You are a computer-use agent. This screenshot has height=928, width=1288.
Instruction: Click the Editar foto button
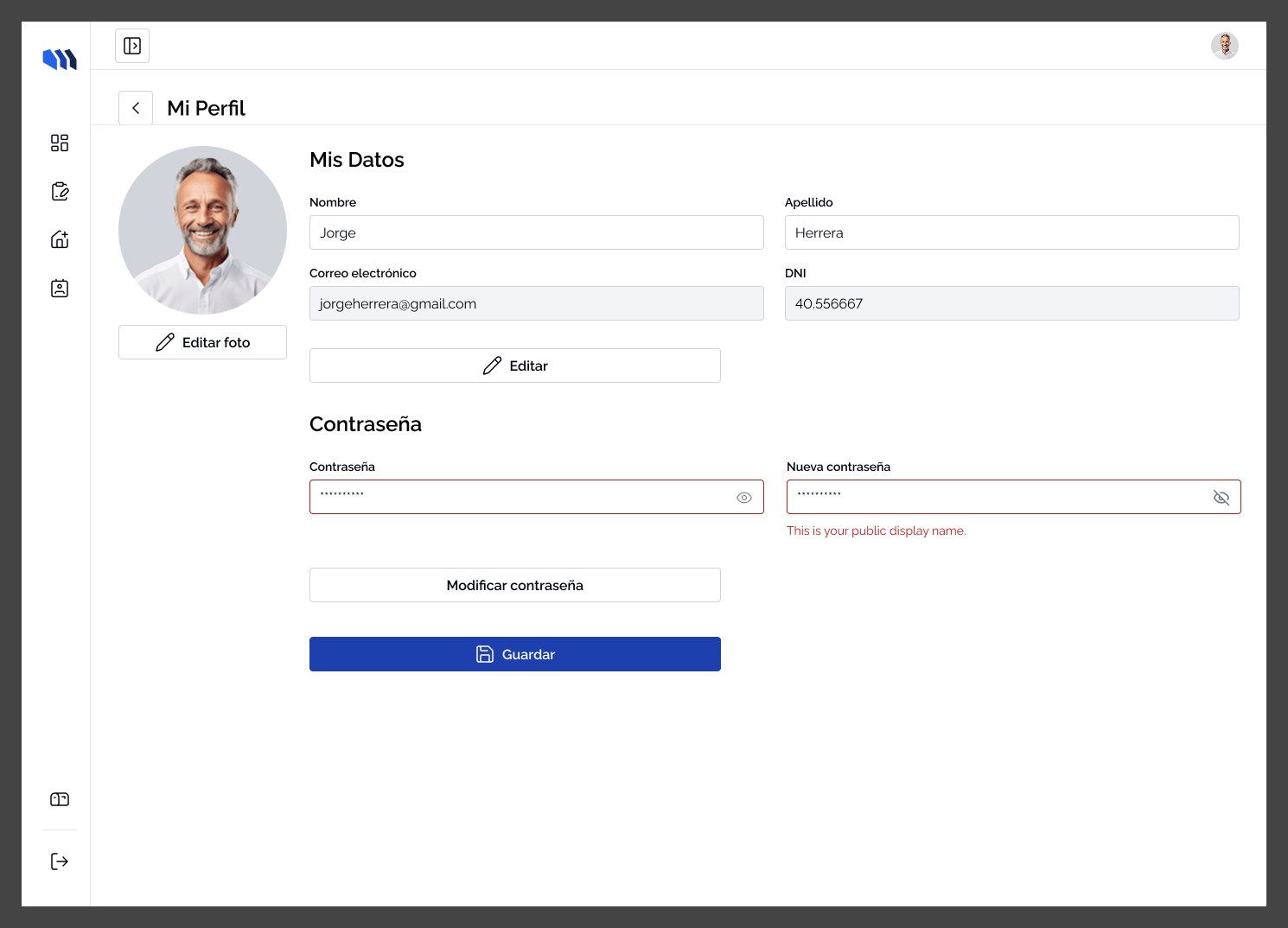click(202, 342)
